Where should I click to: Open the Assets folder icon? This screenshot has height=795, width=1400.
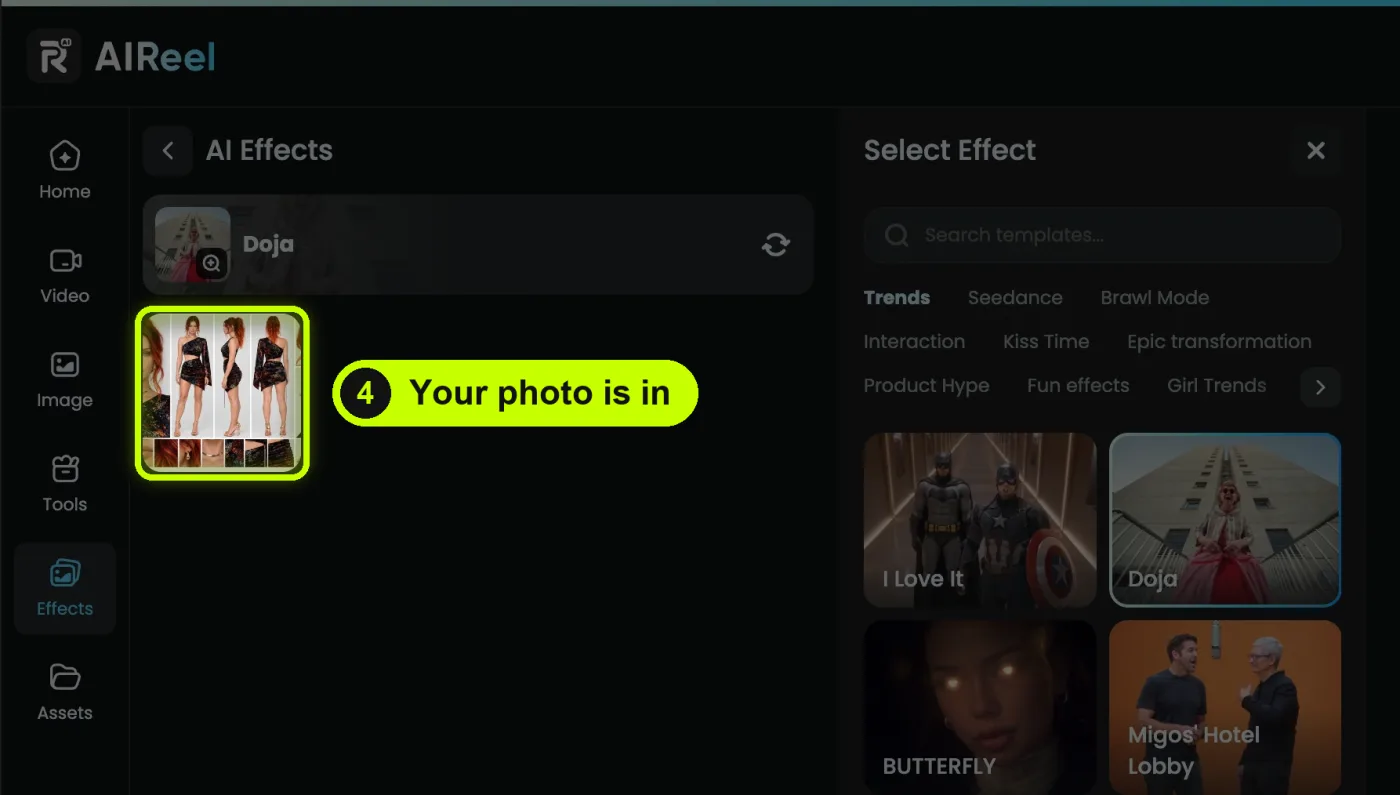click(x=65, y=677)
